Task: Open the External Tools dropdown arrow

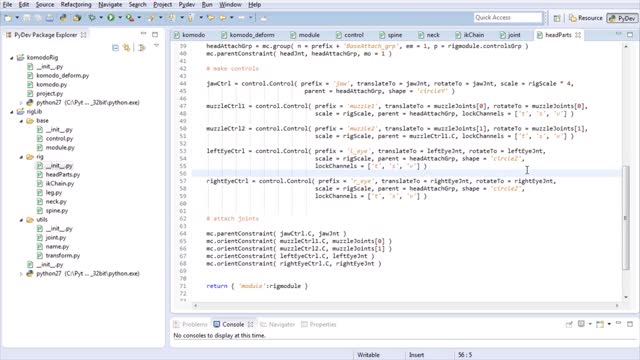Action: pos(139,18)
